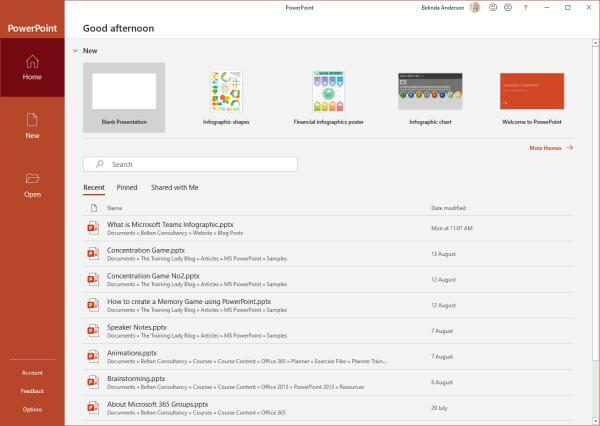Click the scroll up arrow of the vertical scrollbar
This screenshot has height=426, width=600.
tap(595, 43)
